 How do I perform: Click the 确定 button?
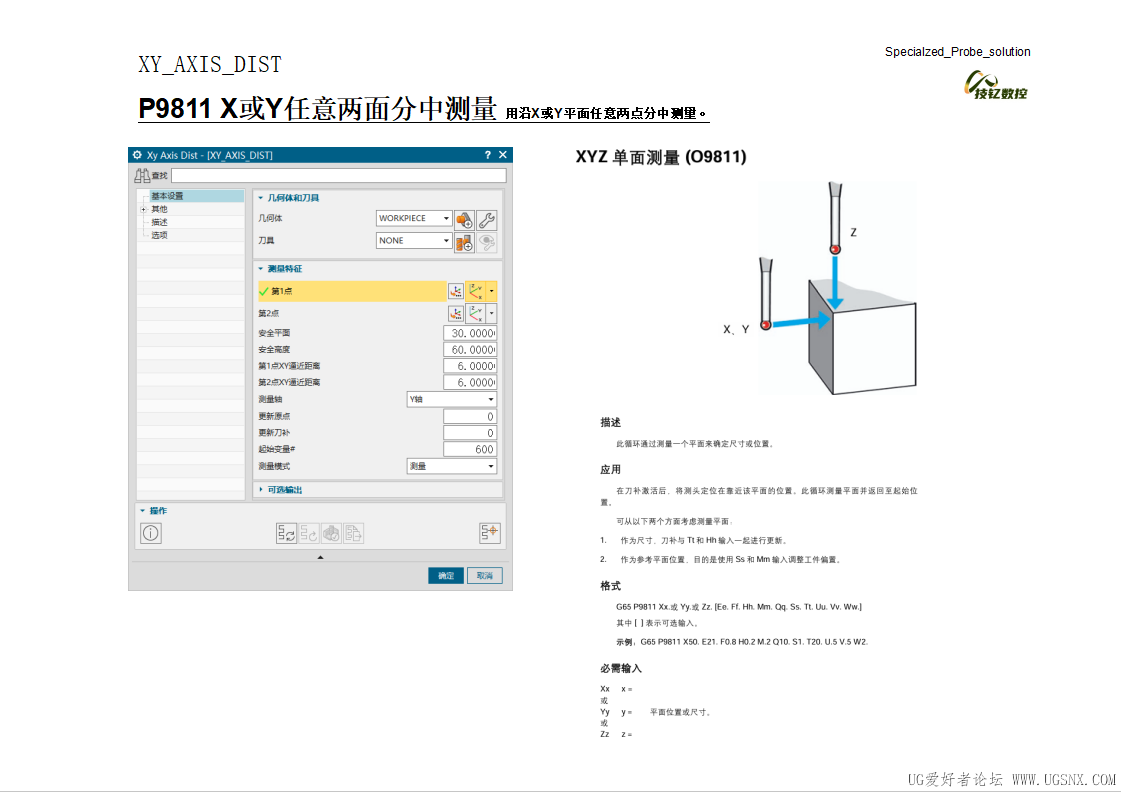pyautogui.click(x=445, y=575)
